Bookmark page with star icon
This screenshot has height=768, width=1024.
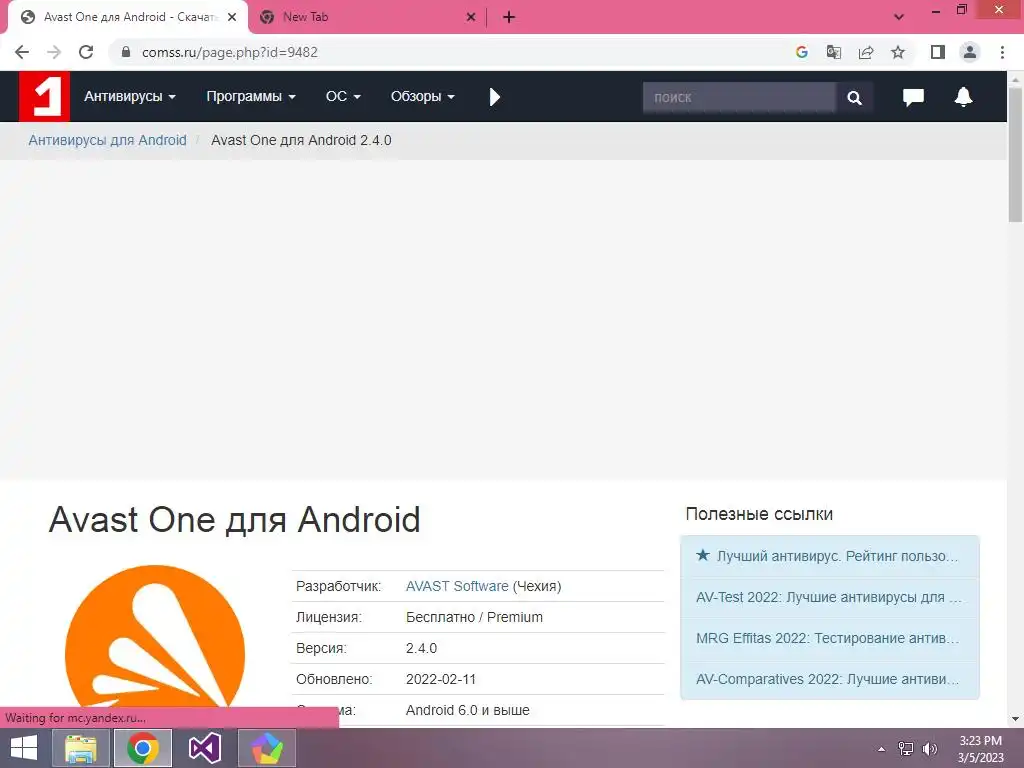tap(898, 52)
